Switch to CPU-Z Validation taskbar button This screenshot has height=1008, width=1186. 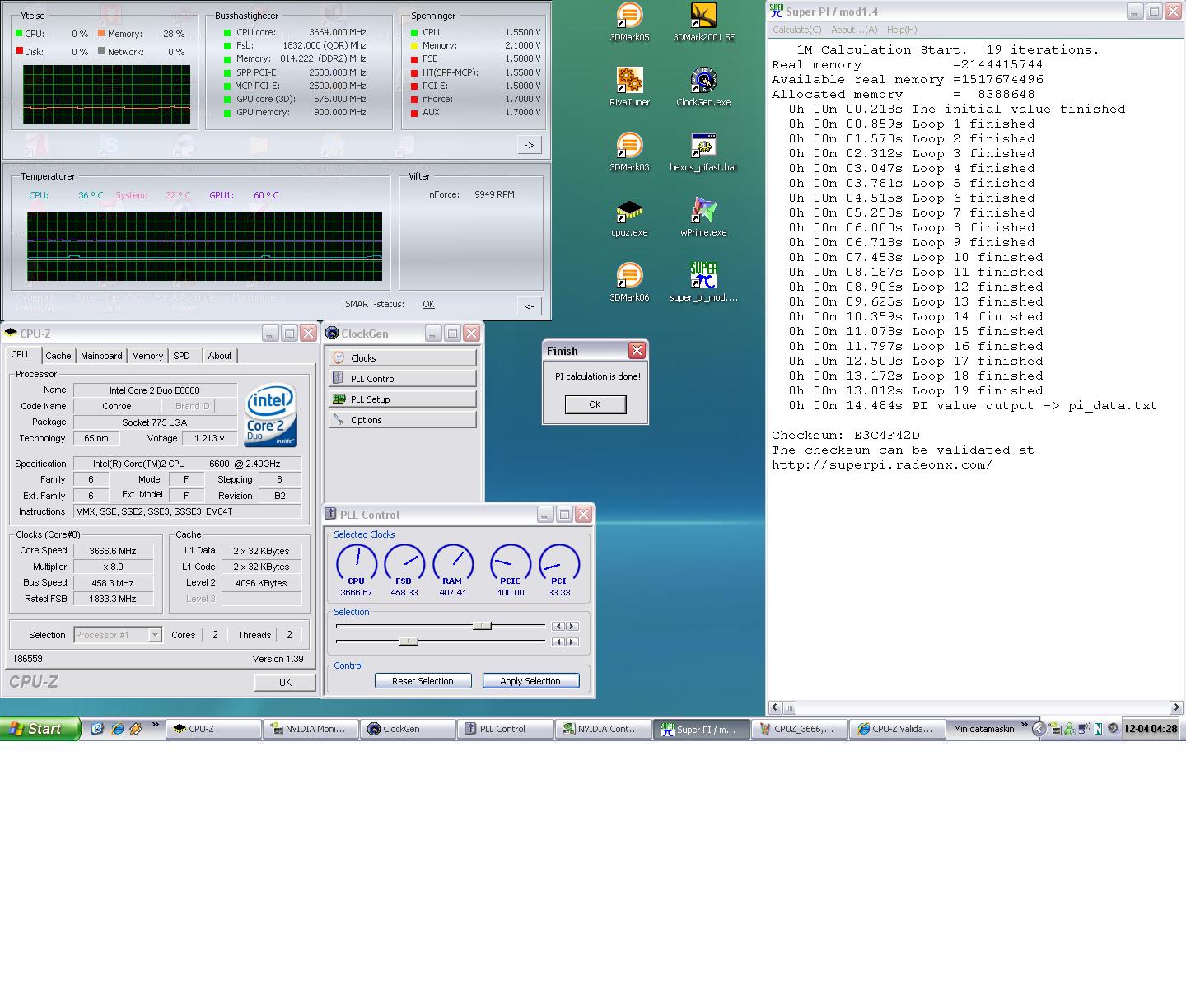click(x=896, y=729)
